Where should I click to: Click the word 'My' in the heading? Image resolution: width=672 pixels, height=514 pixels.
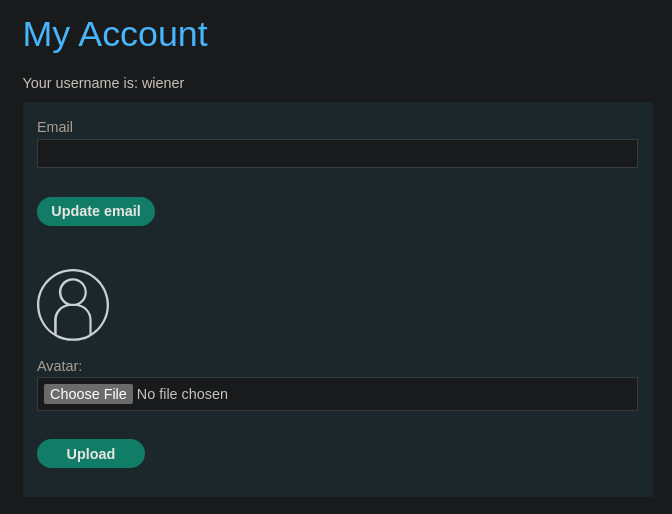pos(46,36)
